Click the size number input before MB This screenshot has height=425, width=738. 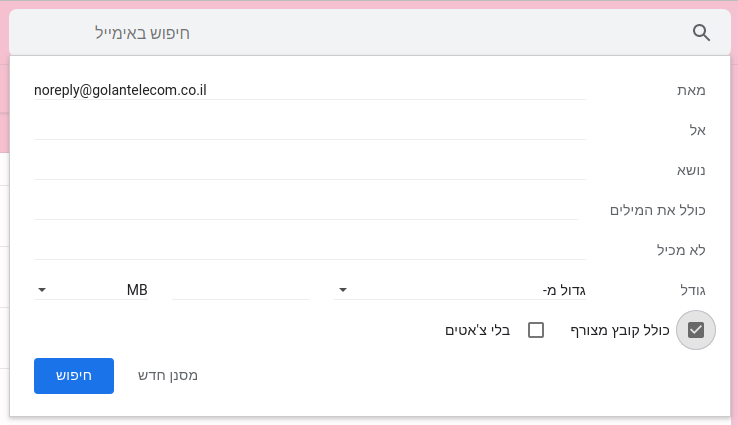tap(241, 290)
